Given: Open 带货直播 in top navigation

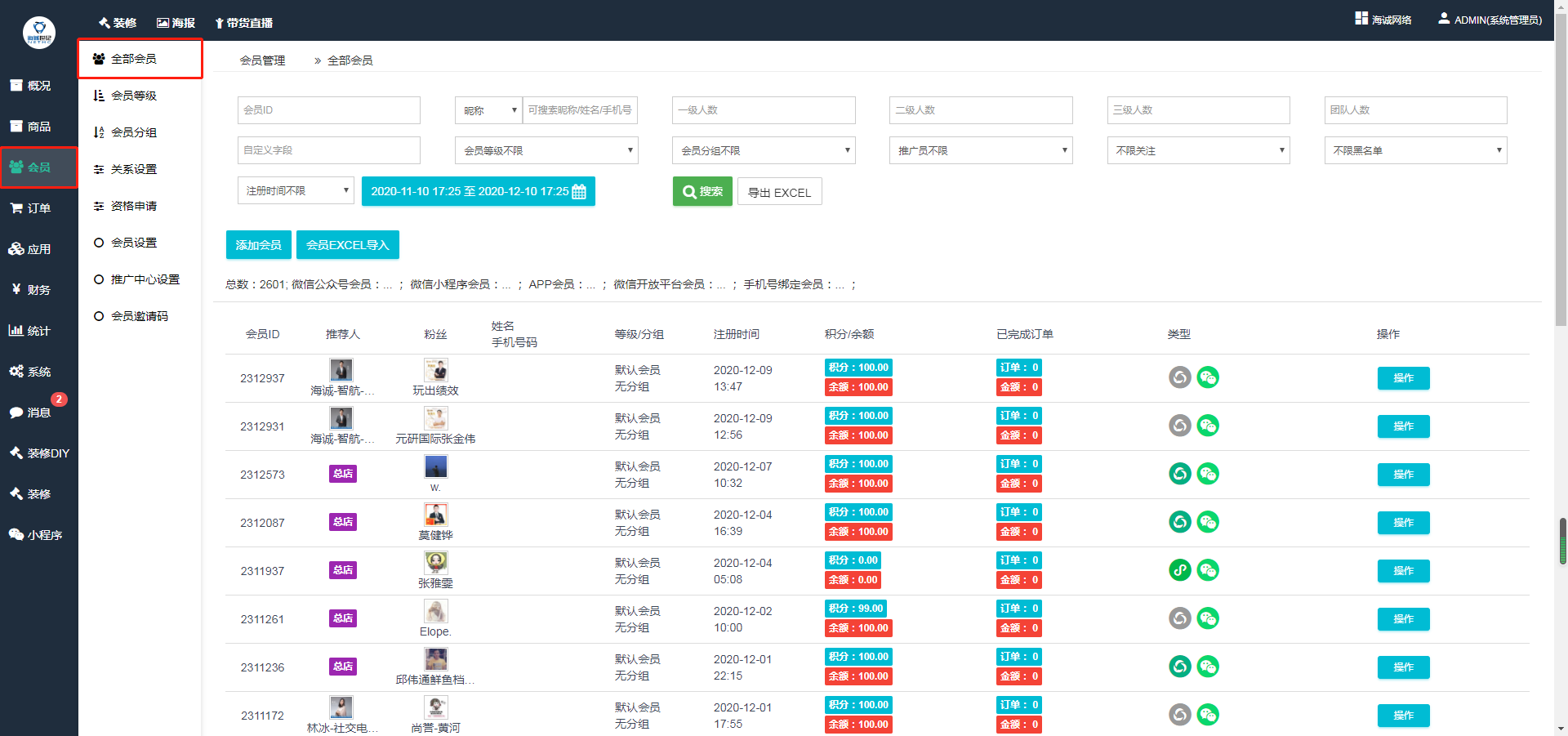Looking at the screenshot, I should coord(243,23).
